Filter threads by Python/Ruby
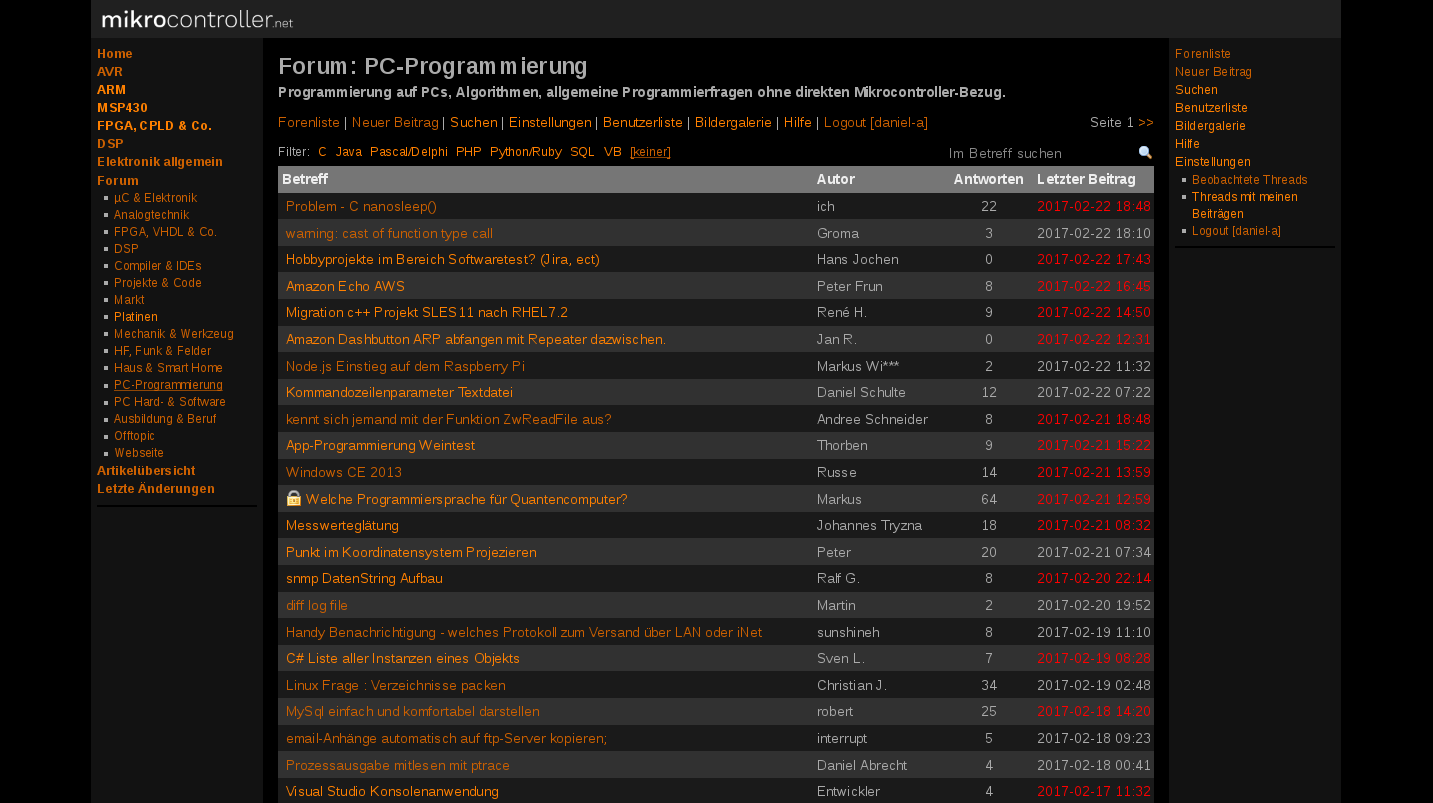This screenshot has width=1433, height=803. click(526, 152)
